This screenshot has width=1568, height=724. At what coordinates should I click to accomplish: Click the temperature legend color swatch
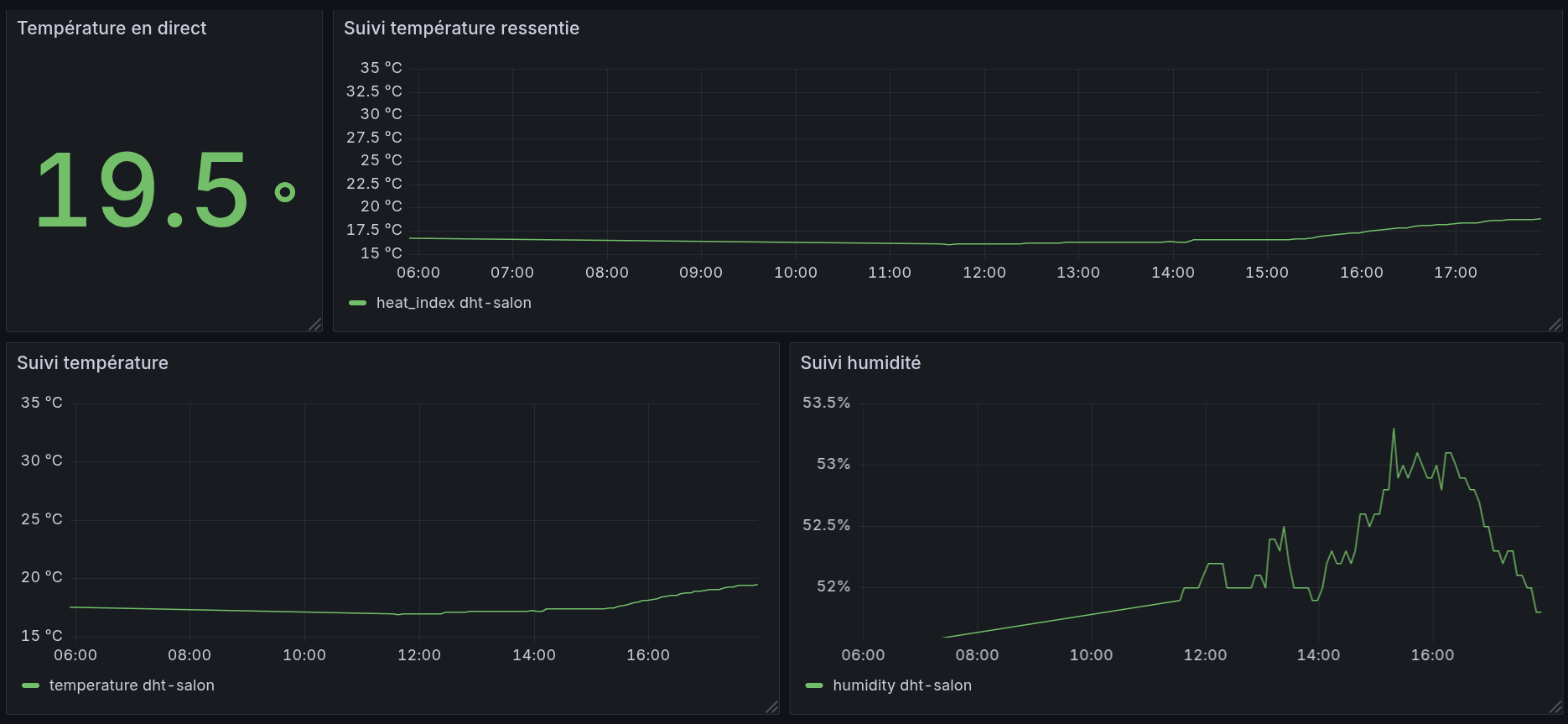coord(31,685)
